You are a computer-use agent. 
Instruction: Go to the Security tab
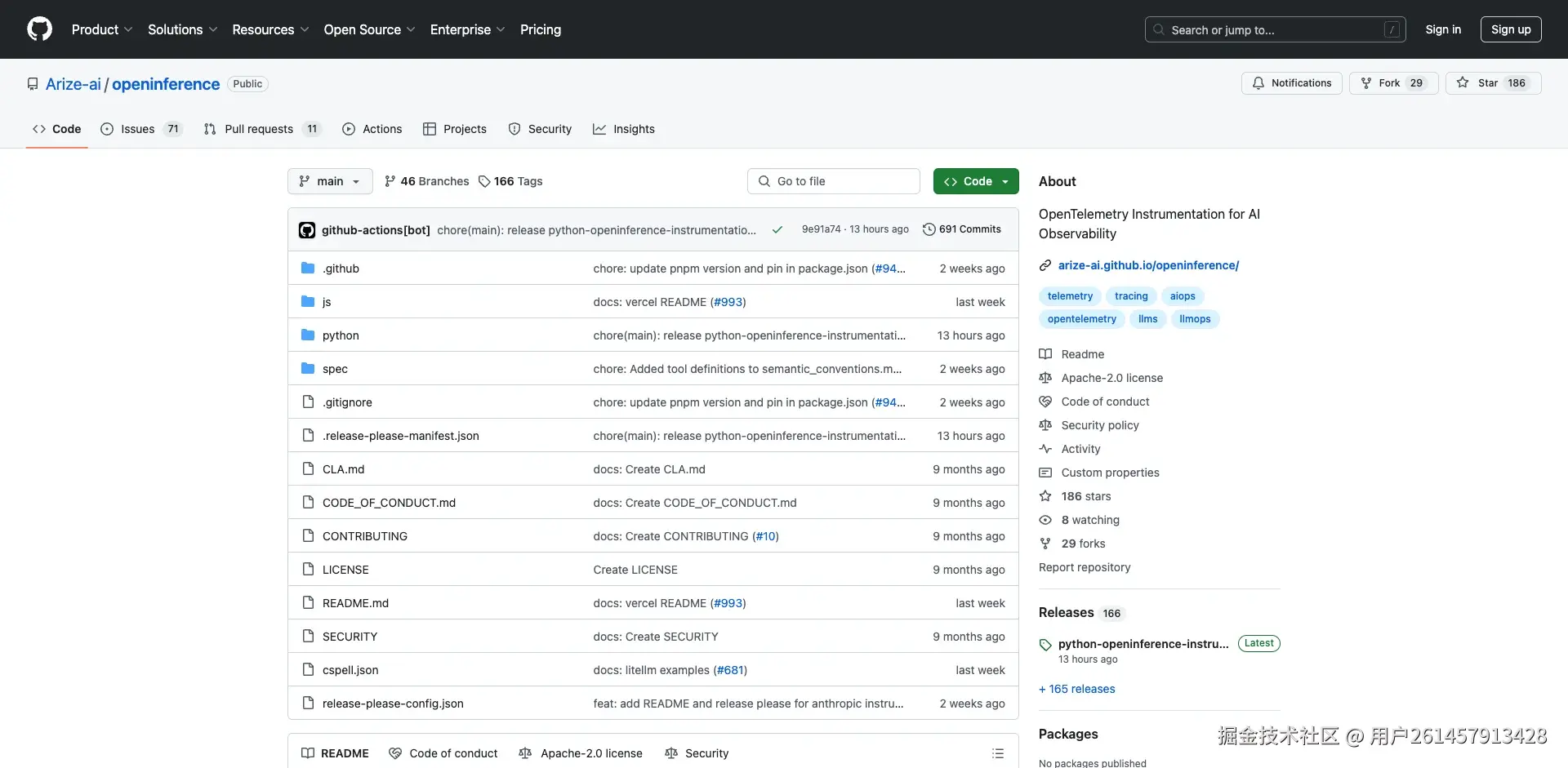(540, 129)
